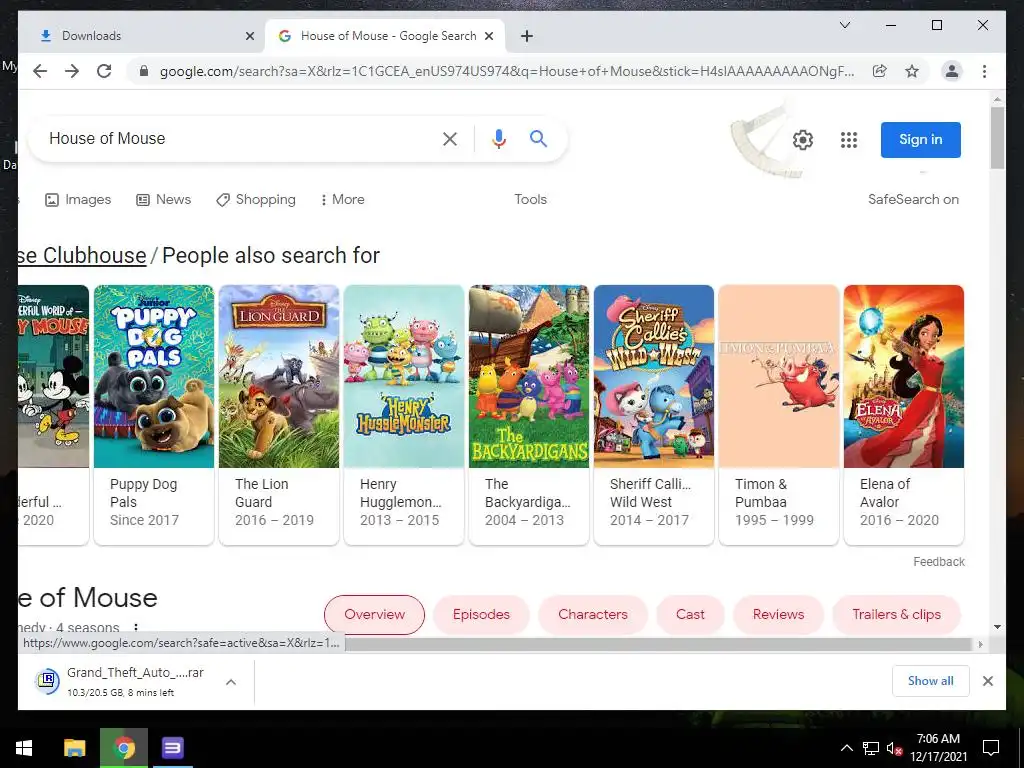Go forward with the arrow button
Image resolution: width=1024 pixels, height=768 pixels.
[72, 71]
